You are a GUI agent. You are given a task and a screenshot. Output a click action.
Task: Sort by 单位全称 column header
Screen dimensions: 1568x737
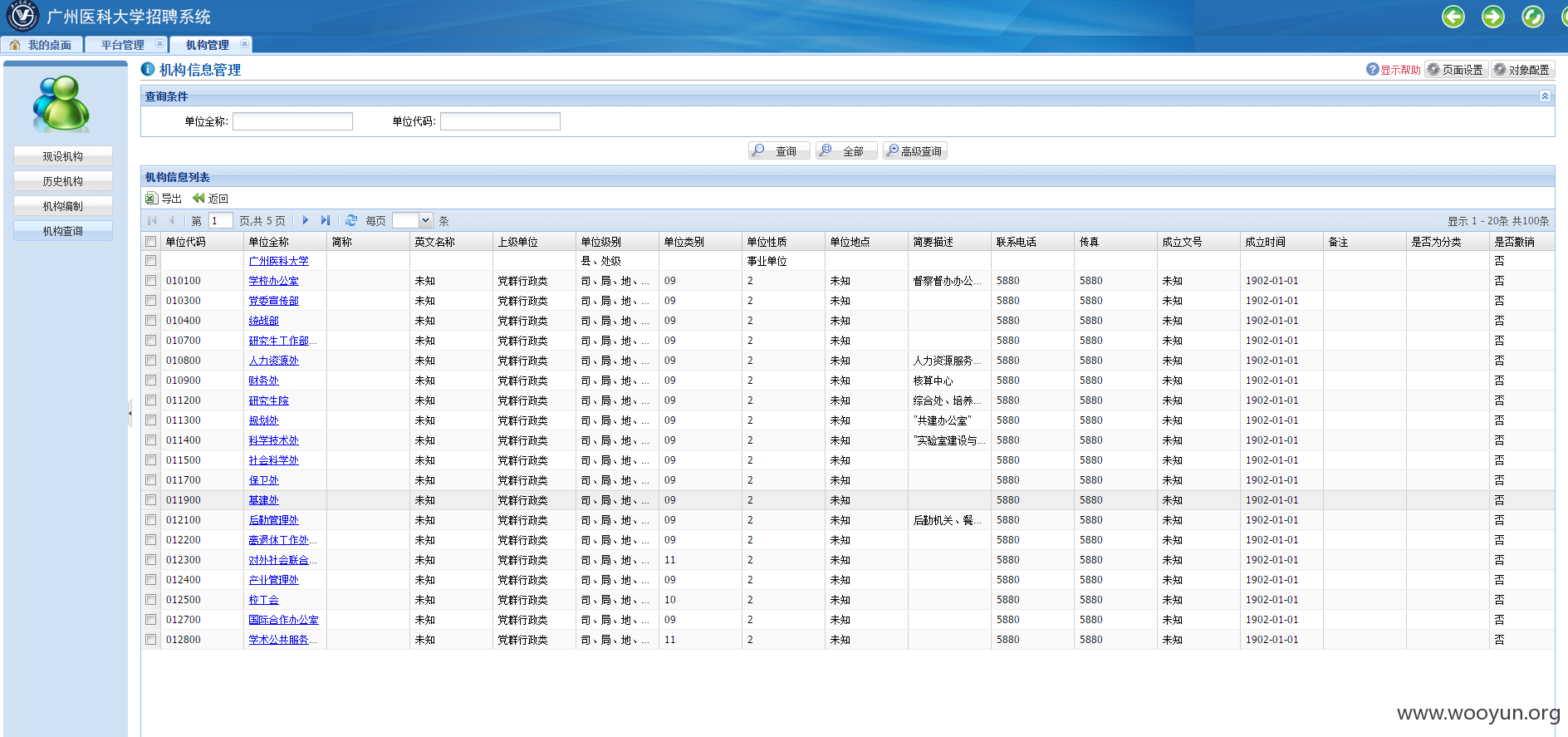point(285,242)
